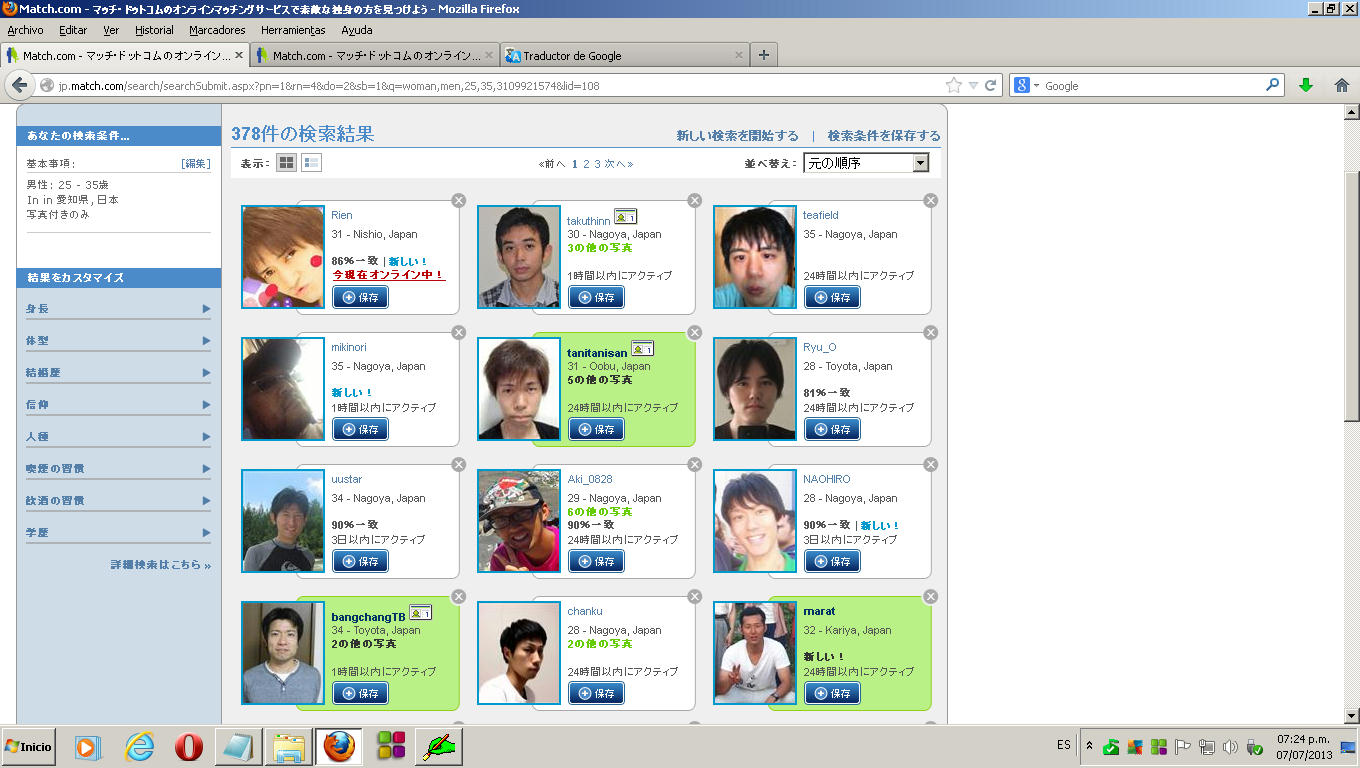
Task: Open 詳細検索はこちら advanced search link
Action: coord(161,565)
